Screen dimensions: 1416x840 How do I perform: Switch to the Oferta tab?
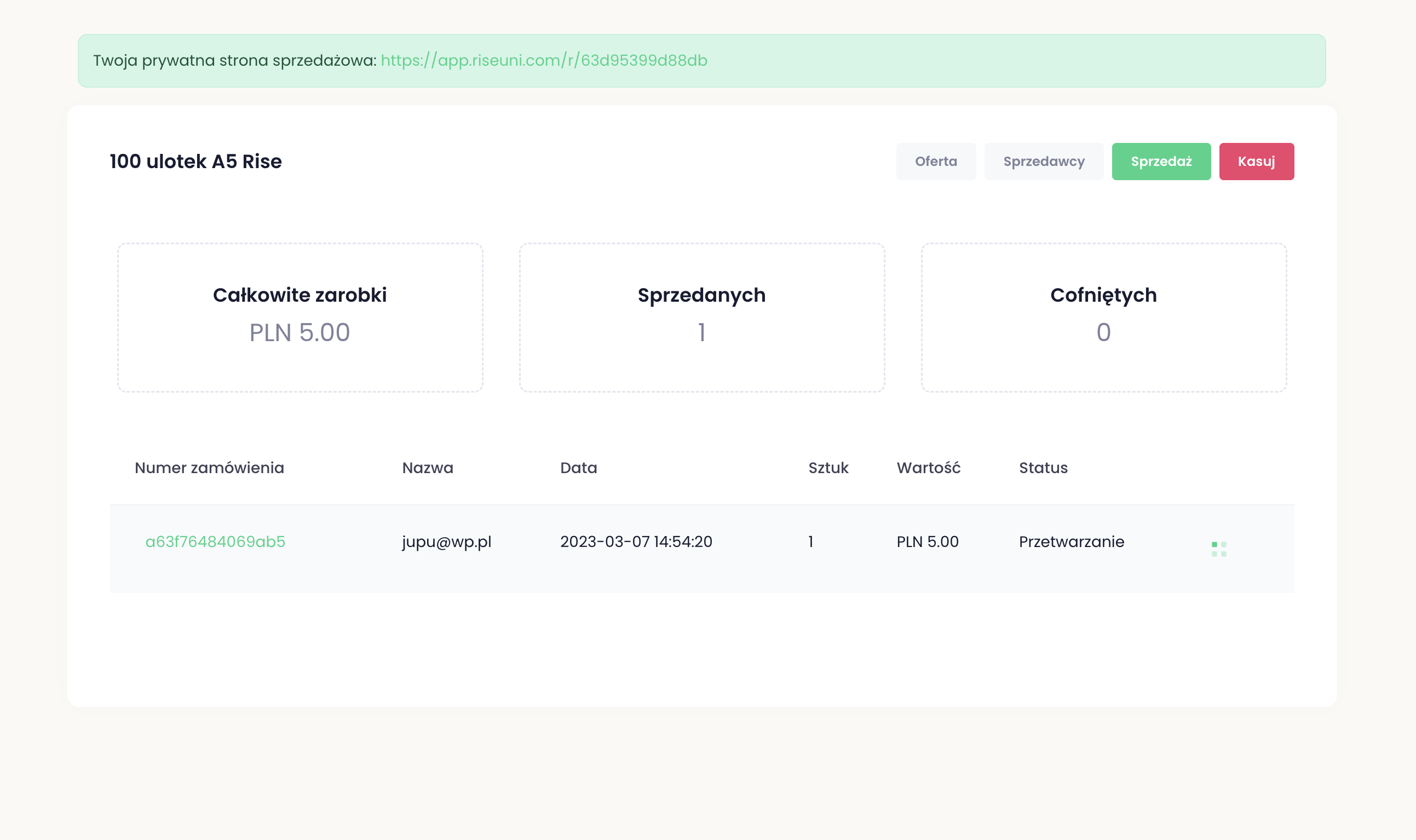point(935,162)
